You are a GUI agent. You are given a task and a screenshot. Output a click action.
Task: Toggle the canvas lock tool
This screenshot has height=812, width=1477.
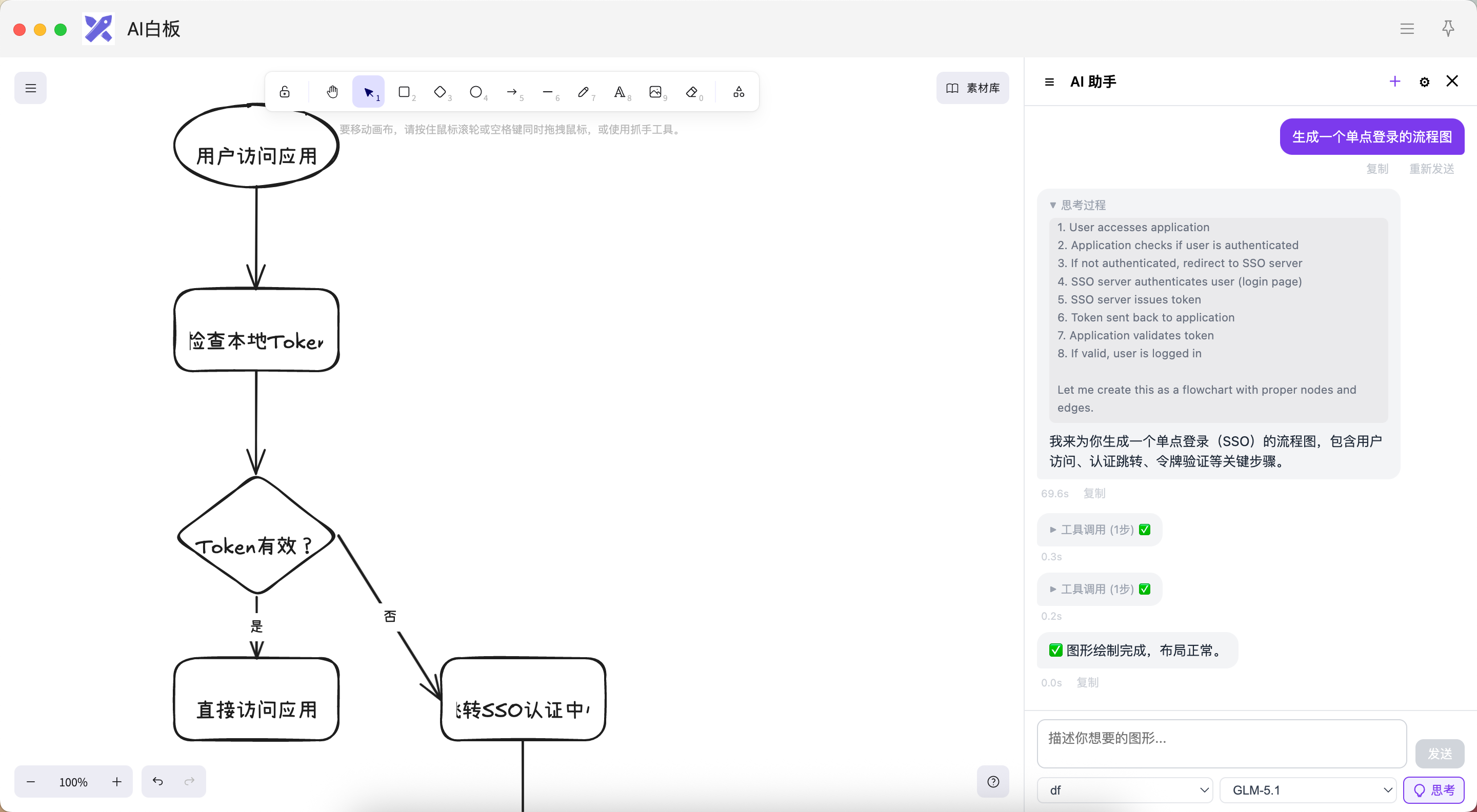tap(285, 92)
